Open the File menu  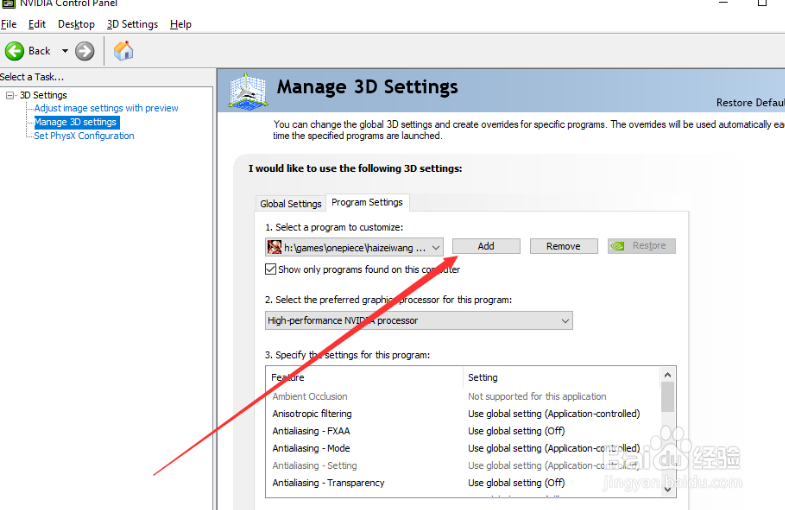(9, 24)
